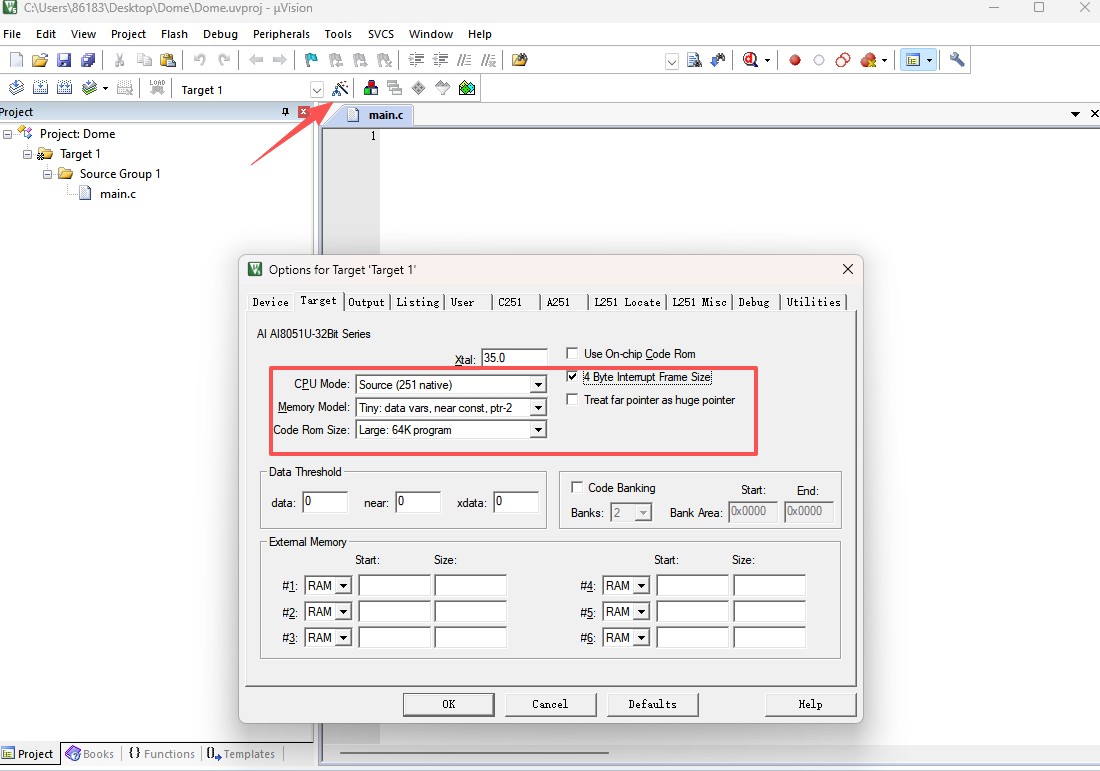Expand the Memory Model combo box

(538, 408)
